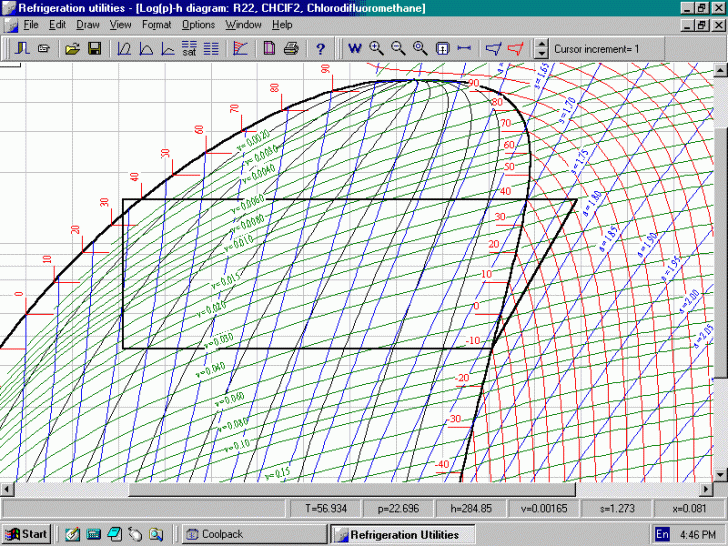Increase cursor increment with up arrow
728x546 pixels.
point(542,44)
